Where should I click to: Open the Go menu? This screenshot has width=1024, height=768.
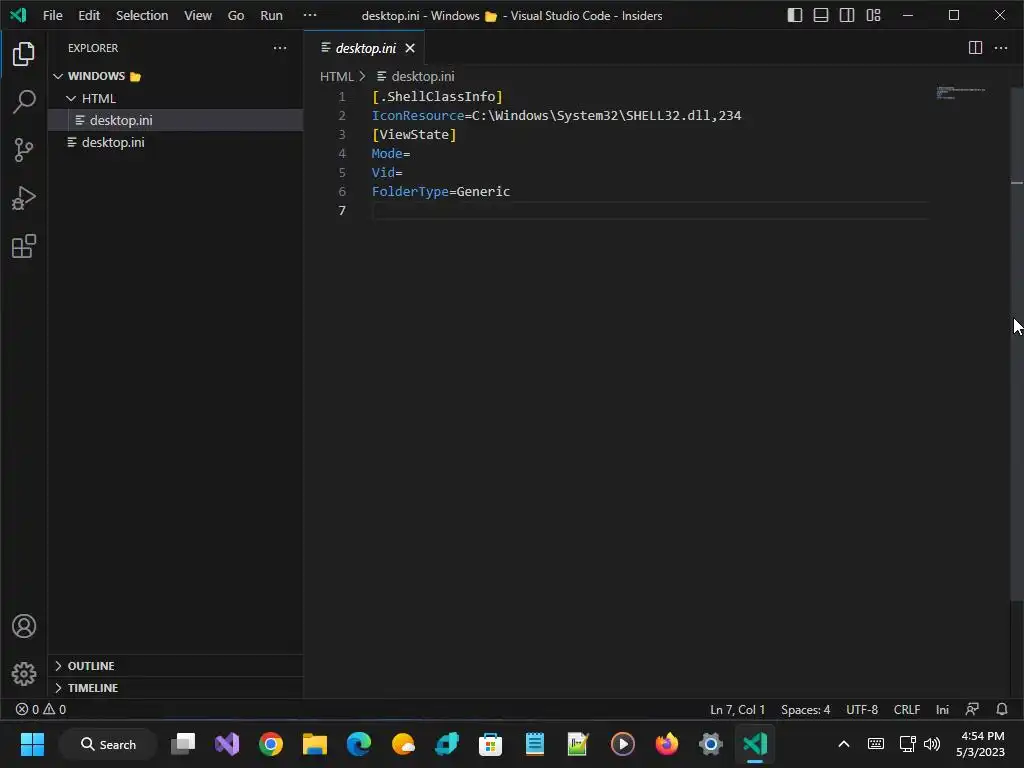coord(236,15)
